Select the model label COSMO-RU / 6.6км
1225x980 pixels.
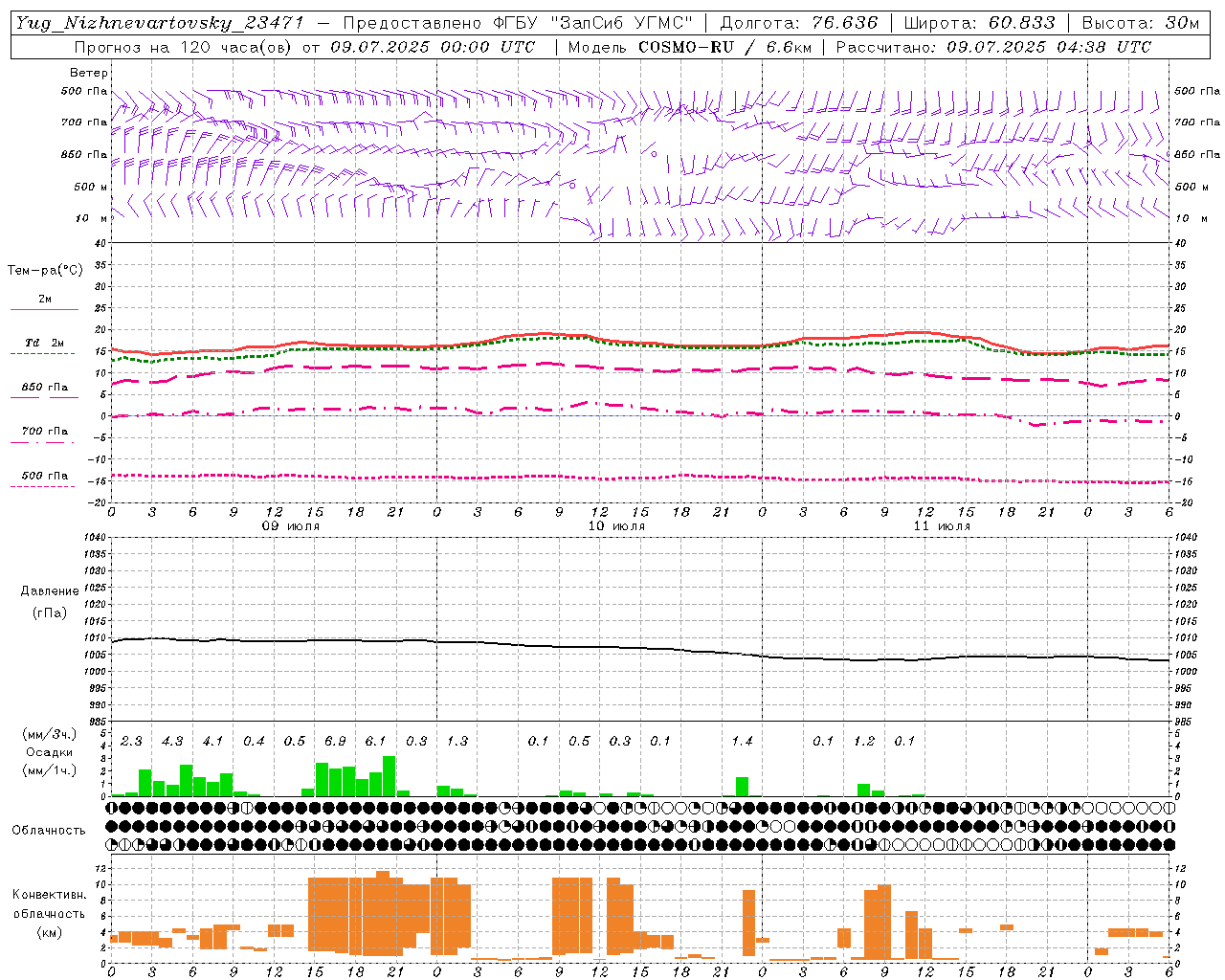click(724, 47)
